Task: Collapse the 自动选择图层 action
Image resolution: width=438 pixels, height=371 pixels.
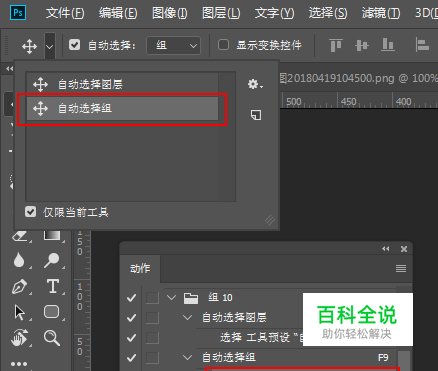Action: [188, 317]
